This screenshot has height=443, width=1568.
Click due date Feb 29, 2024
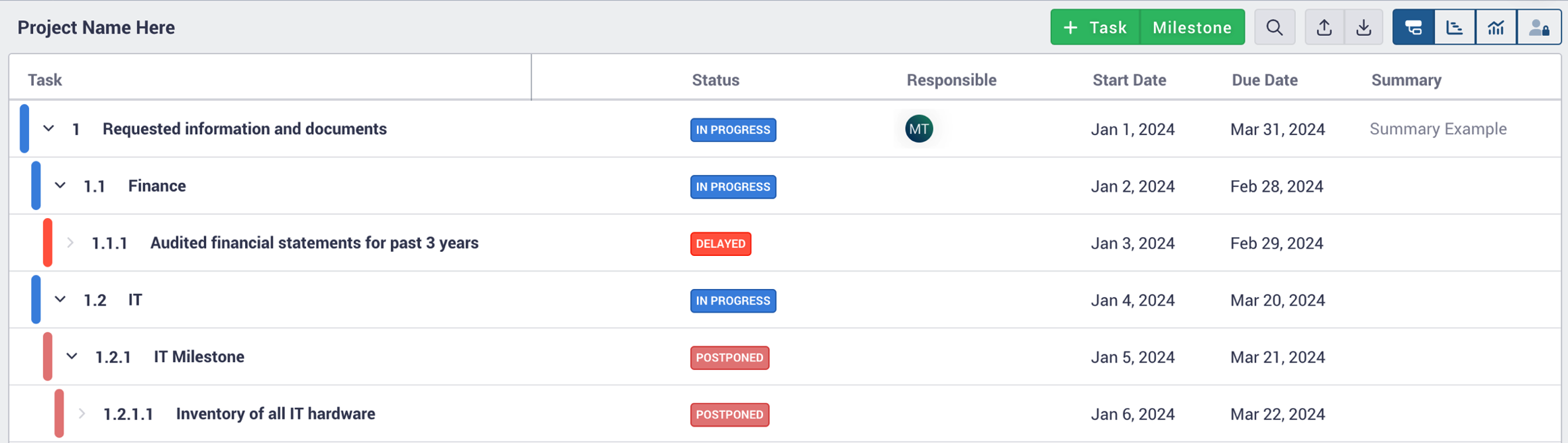pyautogui.click(x=1276, y=243)
